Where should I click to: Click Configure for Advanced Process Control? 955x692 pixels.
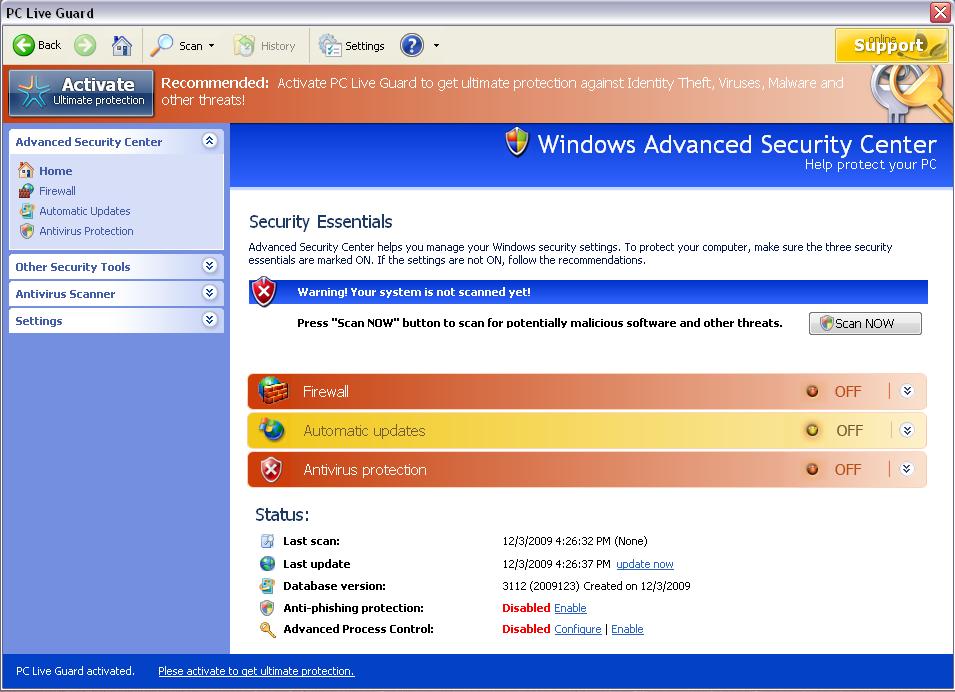(577, 629)
